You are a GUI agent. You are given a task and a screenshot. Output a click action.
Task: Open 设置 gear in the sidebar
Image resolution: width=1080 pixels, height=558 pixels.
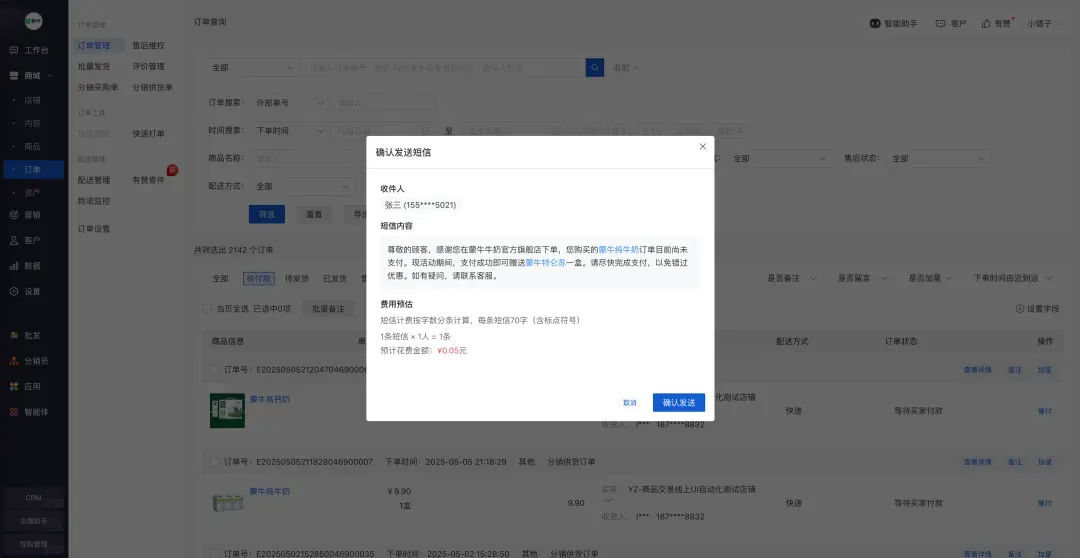click(14, 291)
